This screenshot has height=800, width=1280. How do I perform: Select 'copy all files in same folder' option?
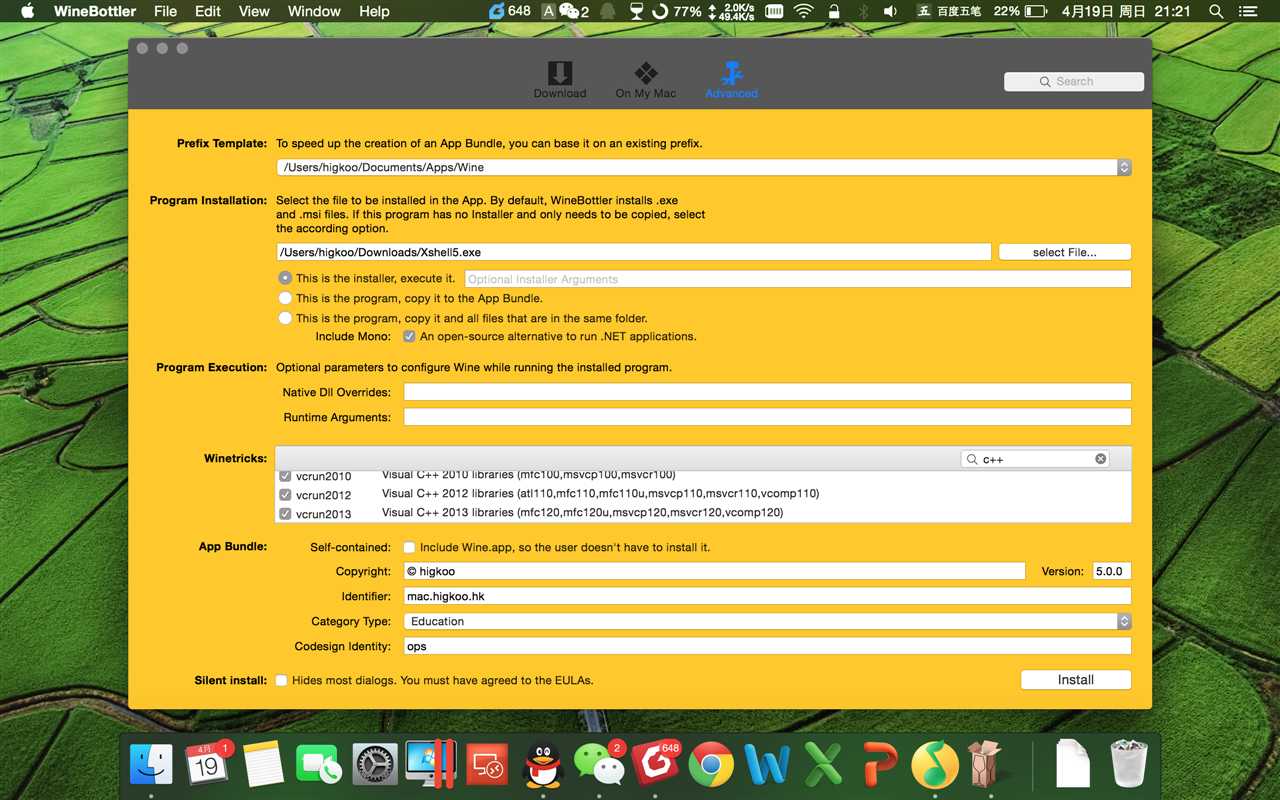click(285, 318)
